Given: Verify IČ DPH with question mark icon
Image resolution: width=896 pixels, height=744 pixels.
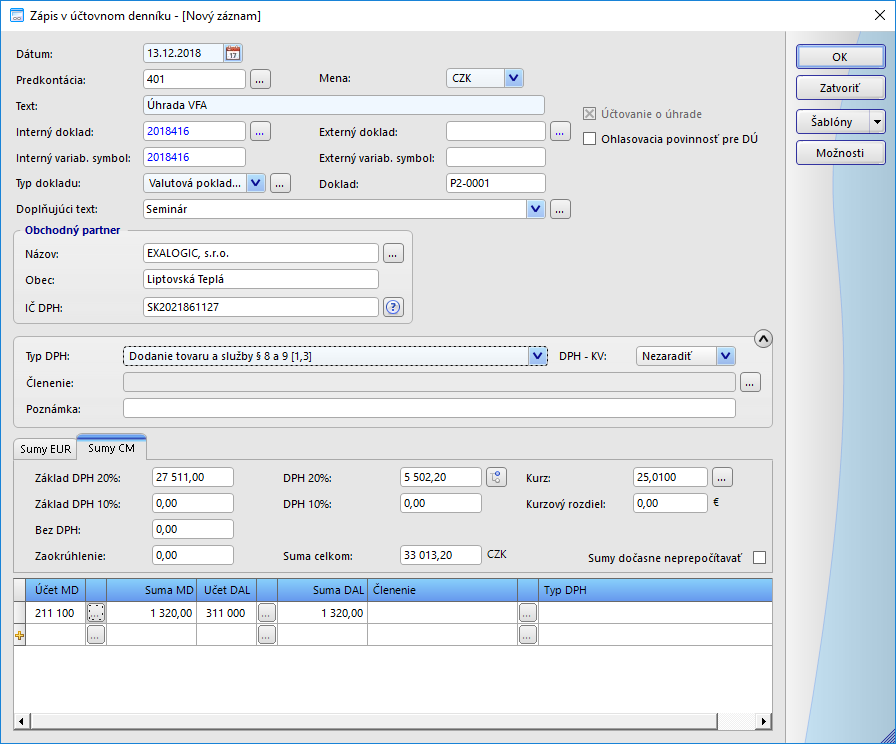Looking at the screenshot, I should pos(393,307).
